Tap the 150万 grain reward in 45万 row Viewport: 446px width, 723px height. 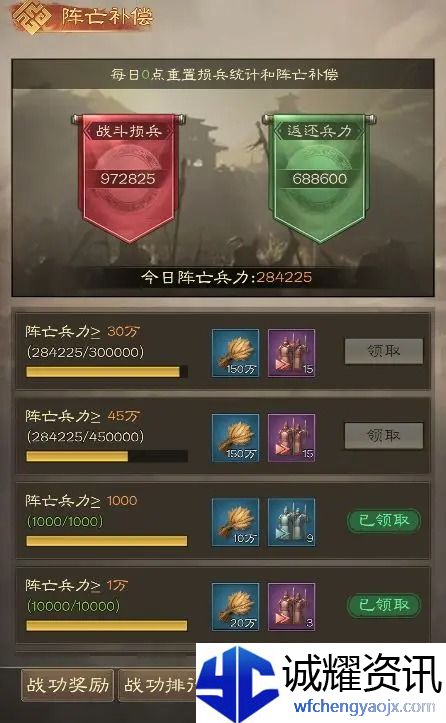click(x=235, y=438)
